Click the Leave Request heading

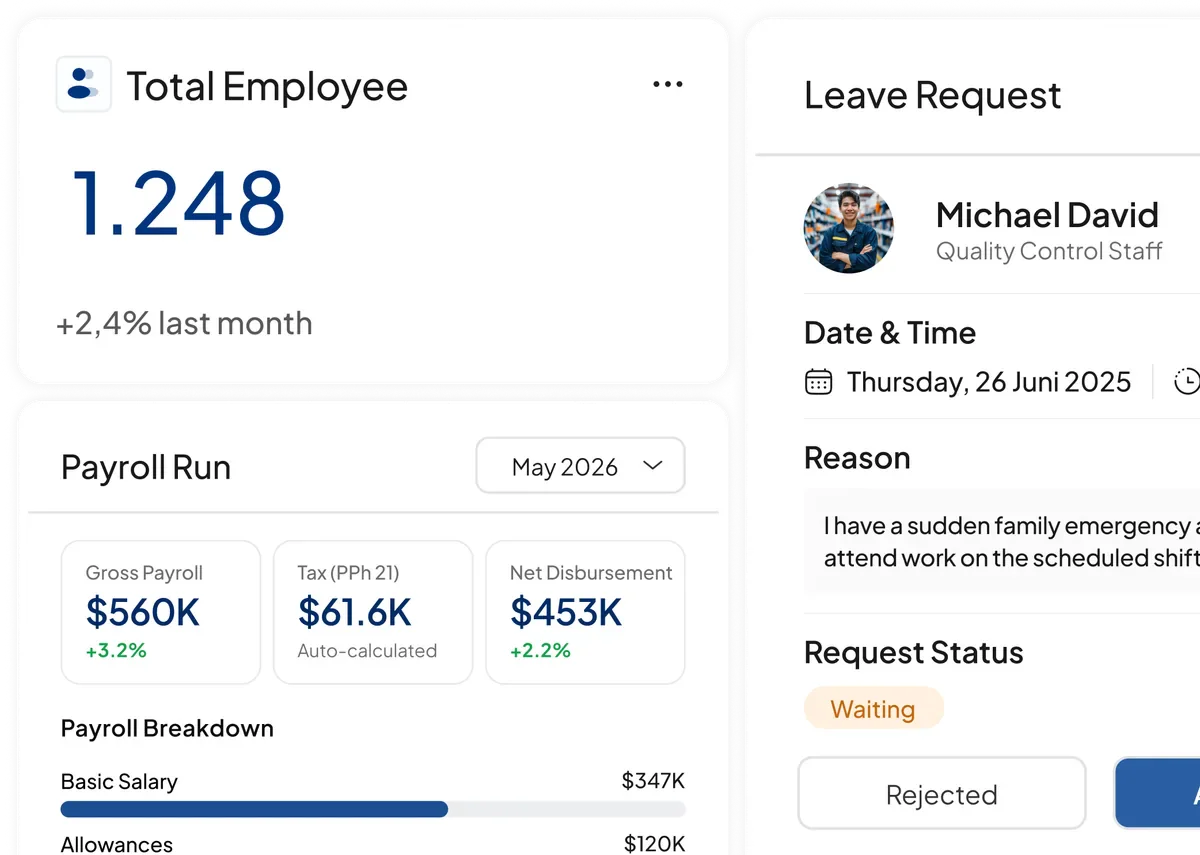[x=932, y=96]
